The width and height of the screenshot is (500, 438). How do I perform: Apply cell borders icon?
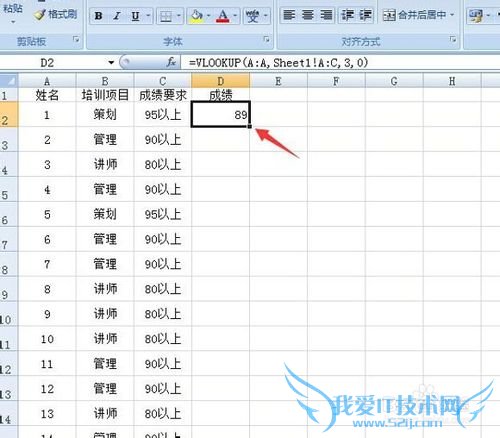(x=166, y=16)
